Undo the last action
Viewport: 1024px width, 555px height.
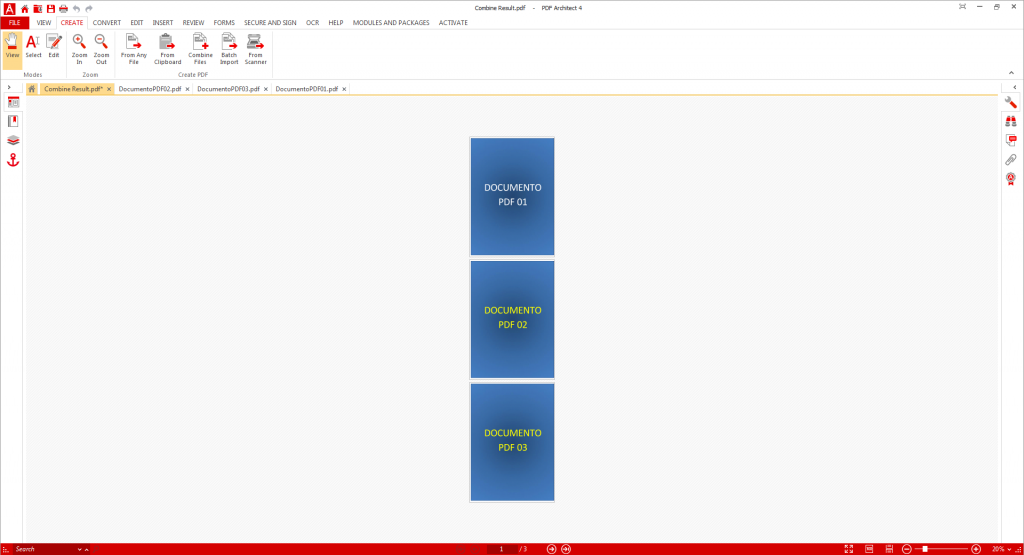76,8
